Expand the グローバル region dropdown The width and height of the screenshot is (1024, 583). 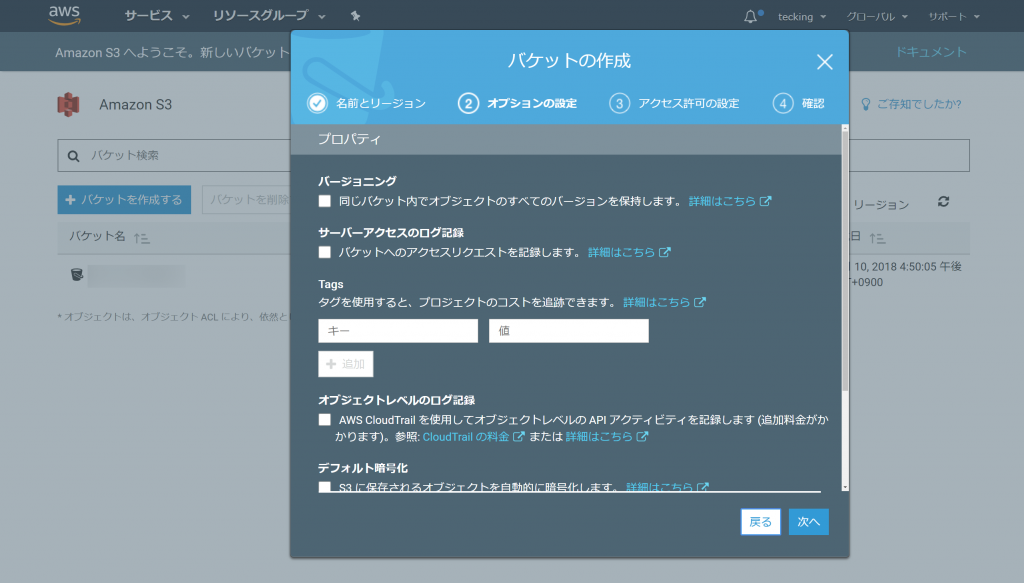(x=877, y=16)
